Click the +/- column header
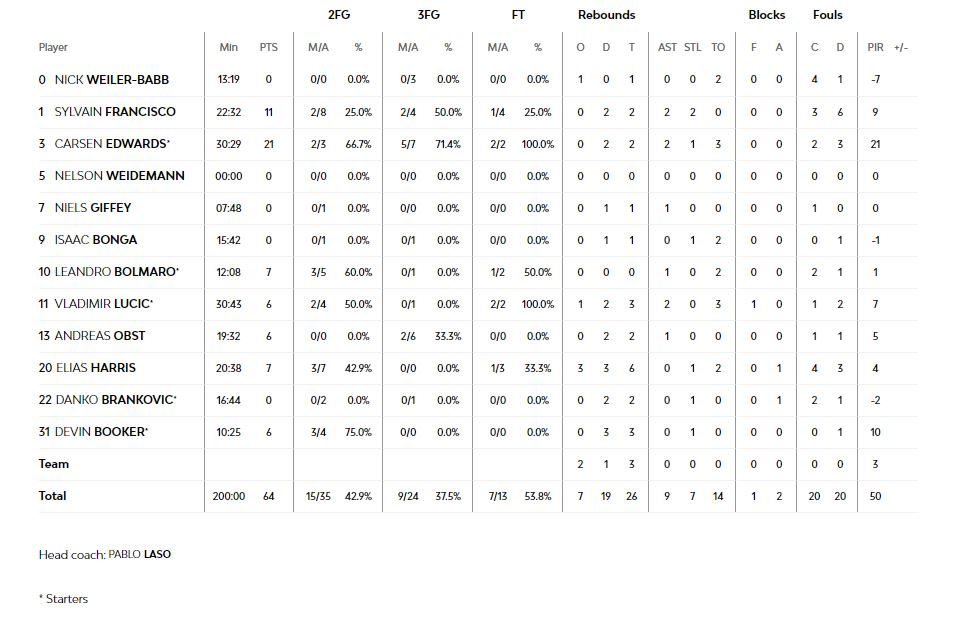Screen dimensions: 957x620 click(x=901, y=47)
